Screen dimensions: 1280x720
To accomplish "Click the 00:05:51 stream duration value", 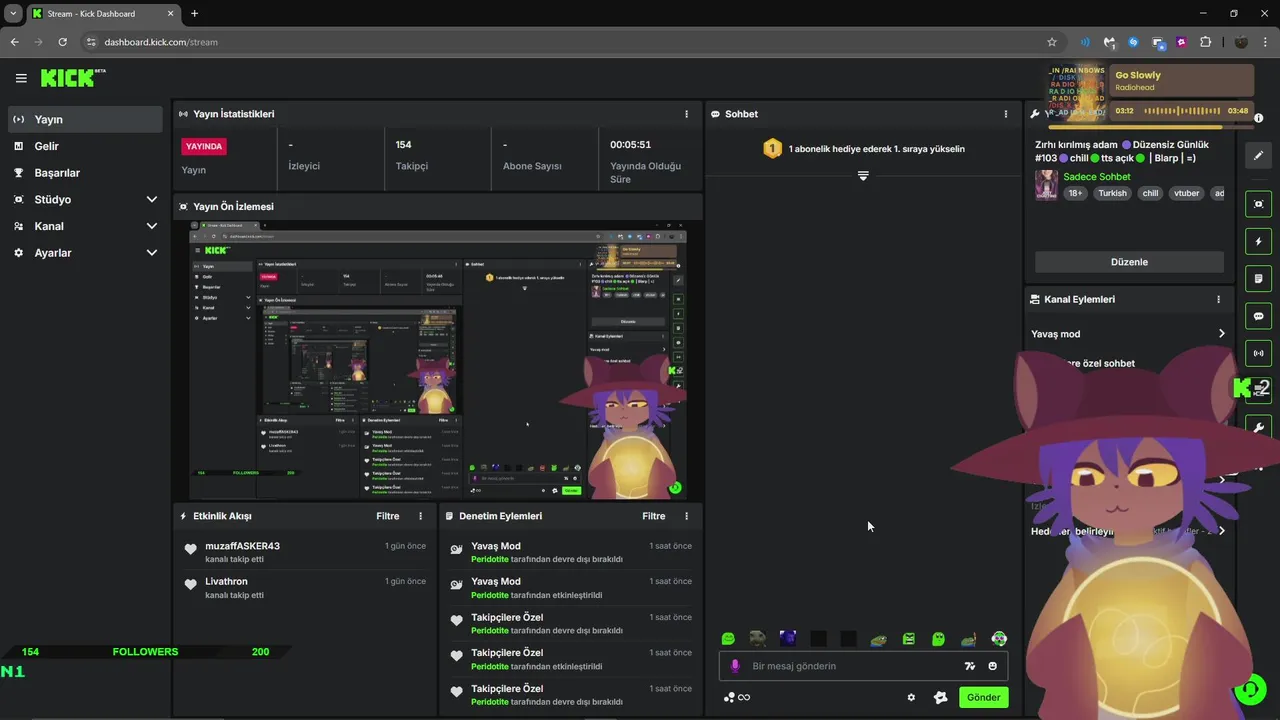I will [630, 145].
